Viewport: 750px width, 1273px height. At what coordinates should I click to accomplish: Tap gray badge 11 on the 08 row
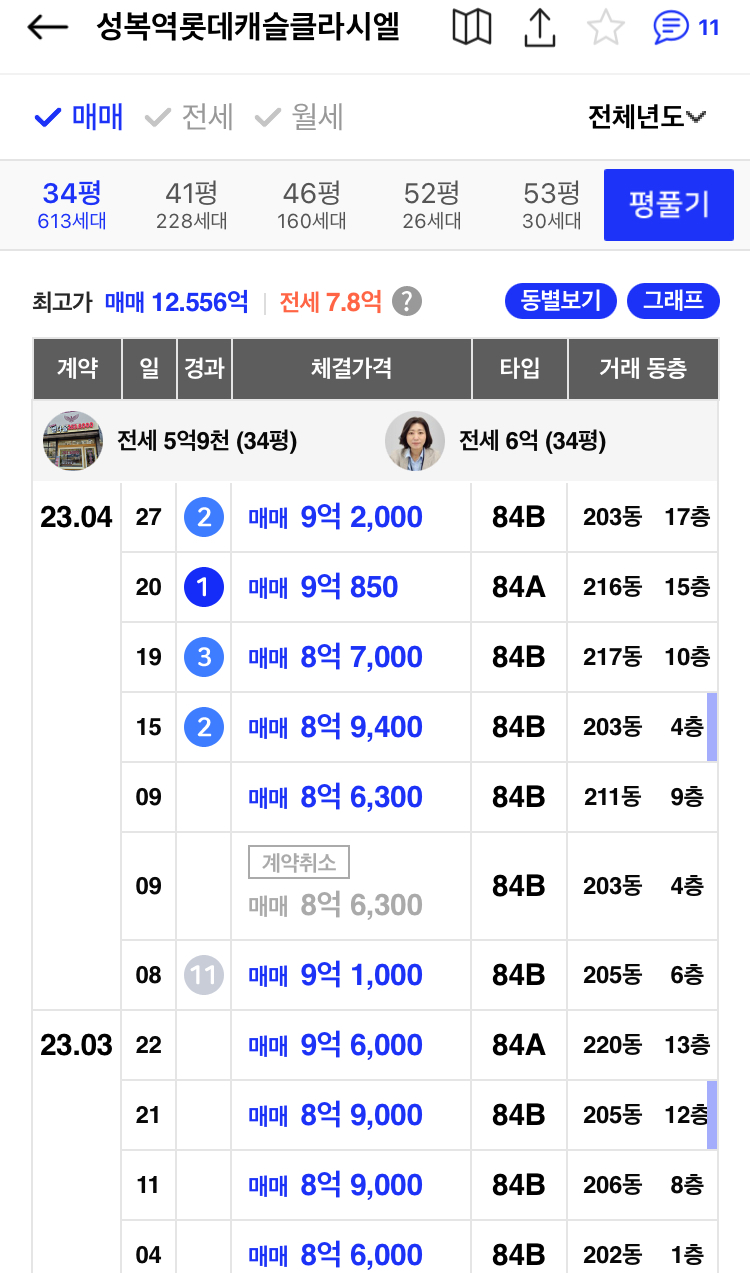204,975
